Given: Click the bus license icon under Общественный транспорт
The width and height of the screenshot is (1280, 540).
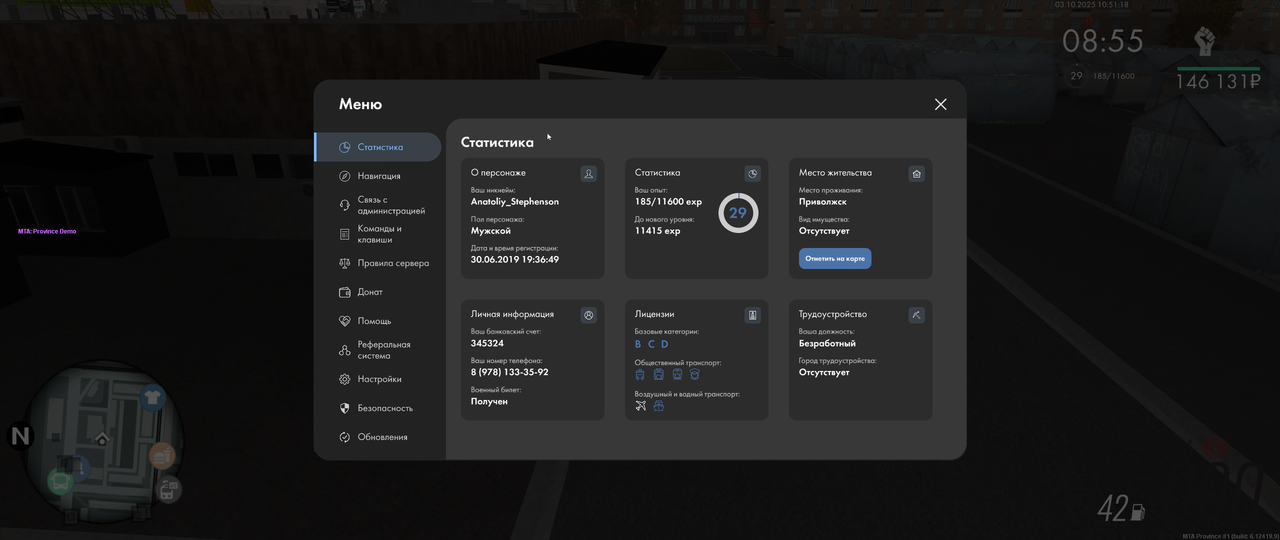Looking at the screenshot, I should click(640, 375).
